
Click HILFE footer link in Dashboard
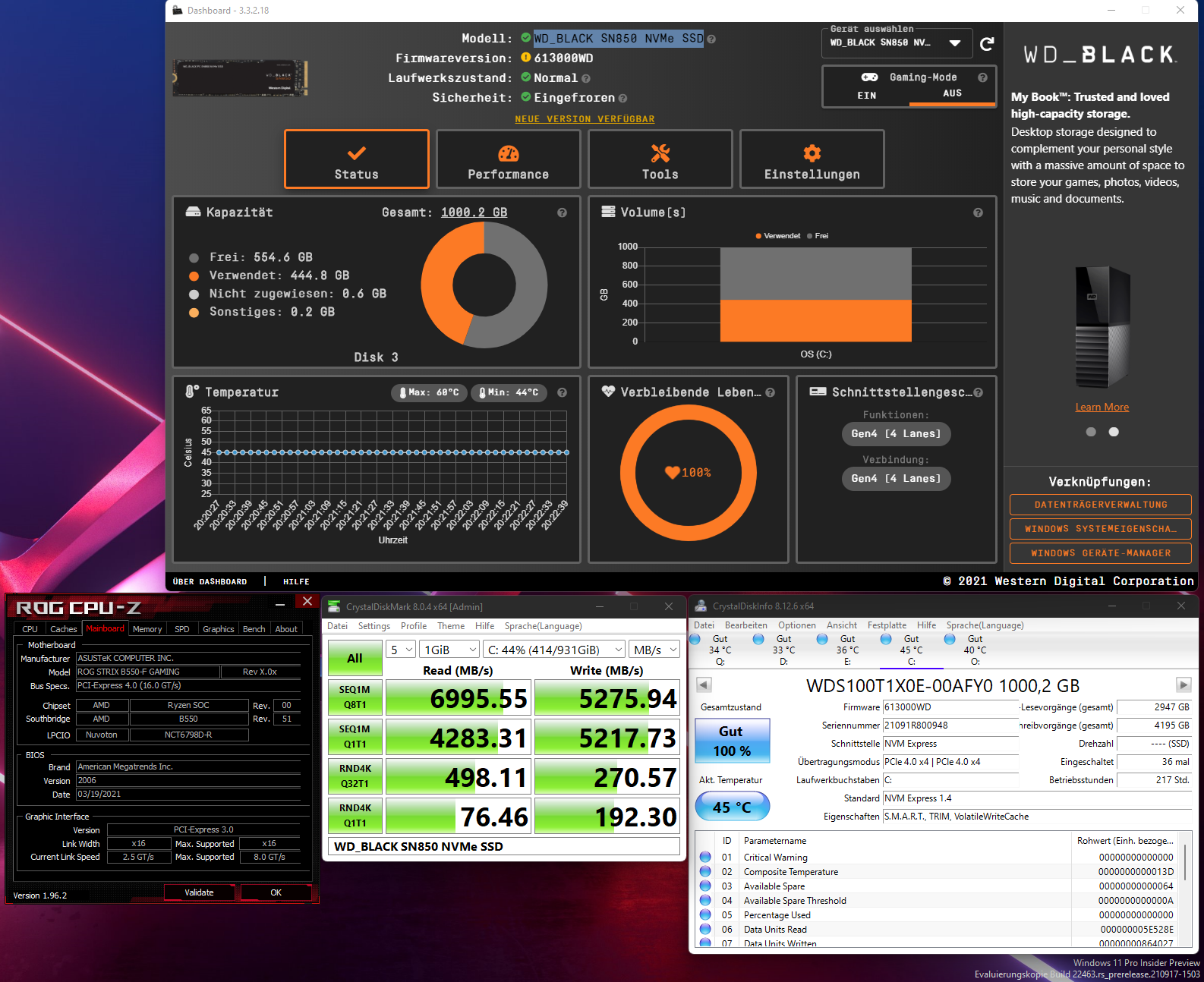[297, 582]
